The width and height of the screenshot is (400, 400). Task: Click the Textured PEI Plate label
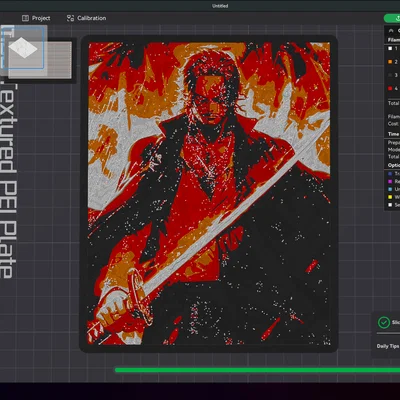point(8,181)
